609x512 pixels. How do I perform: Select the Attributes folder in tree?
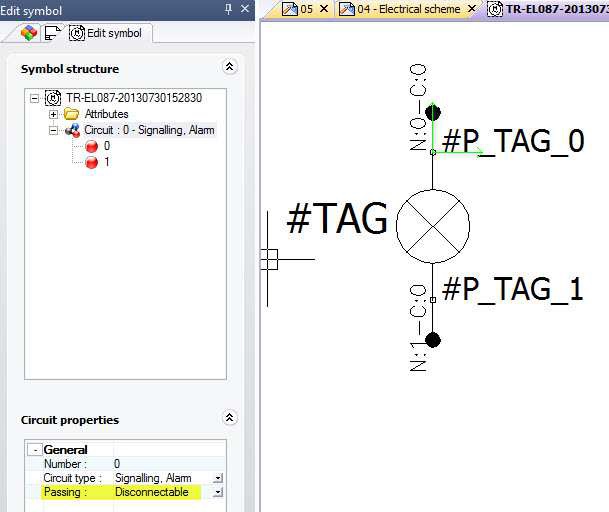point(105,114)
